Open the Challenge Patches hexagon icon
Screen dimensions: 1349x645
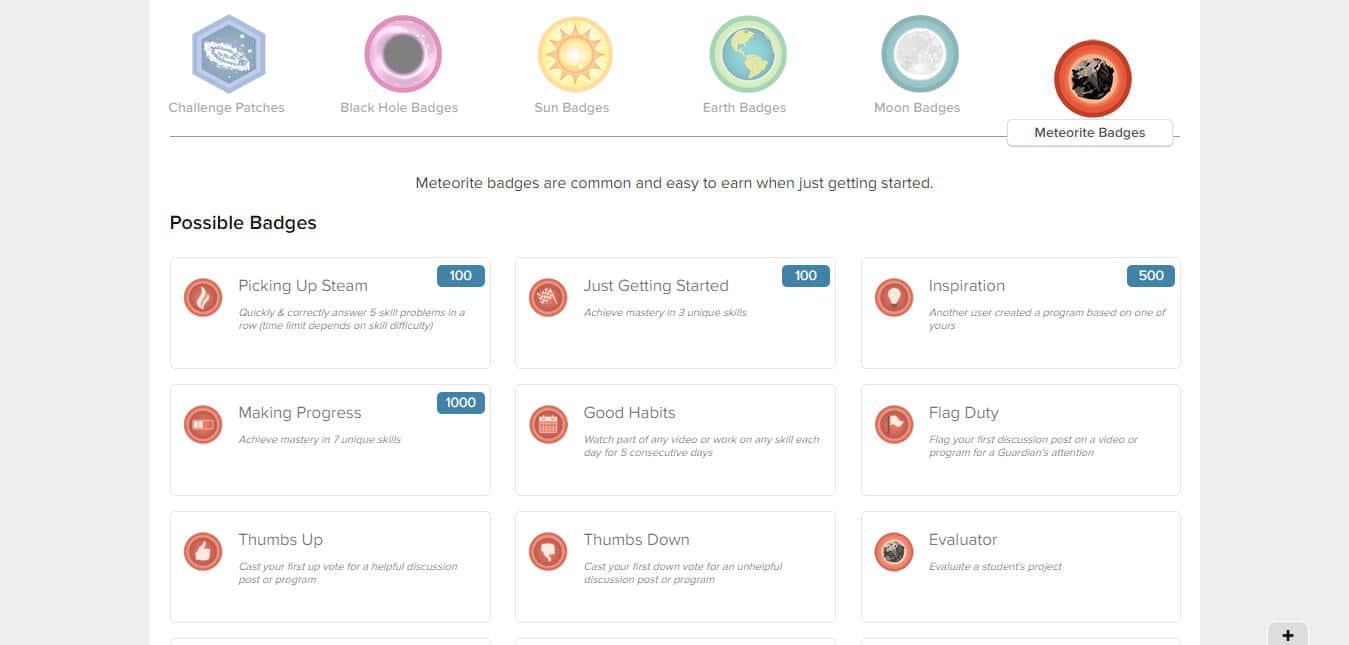(x=228, y=54)
